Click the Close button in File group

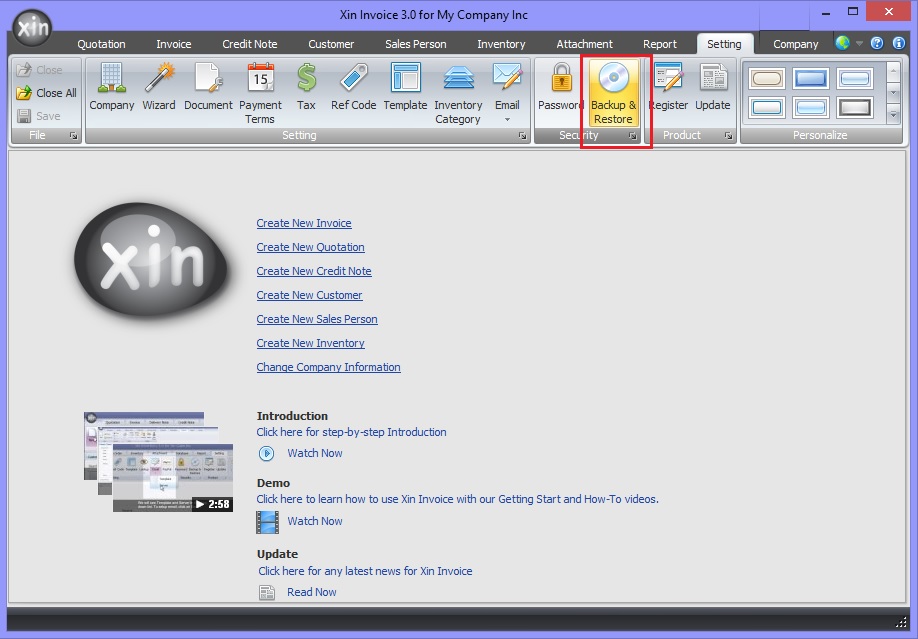(x=39, y=70)
